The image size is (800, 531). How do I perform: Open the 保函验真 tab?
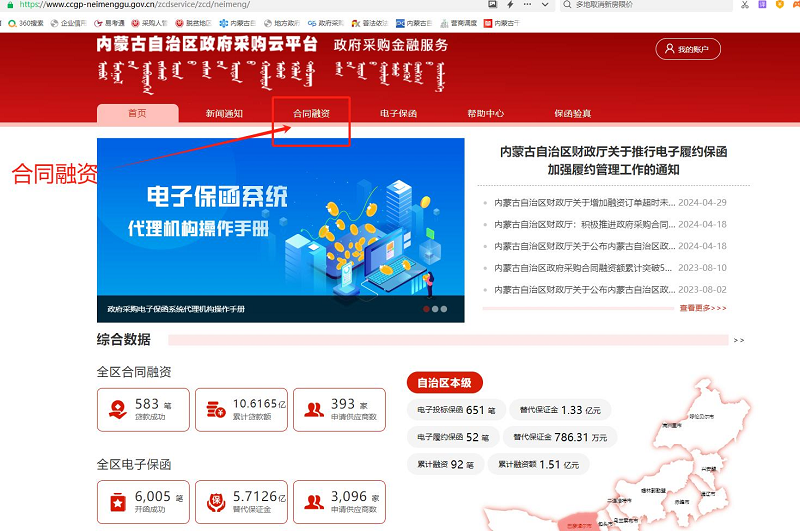(572, 113)
